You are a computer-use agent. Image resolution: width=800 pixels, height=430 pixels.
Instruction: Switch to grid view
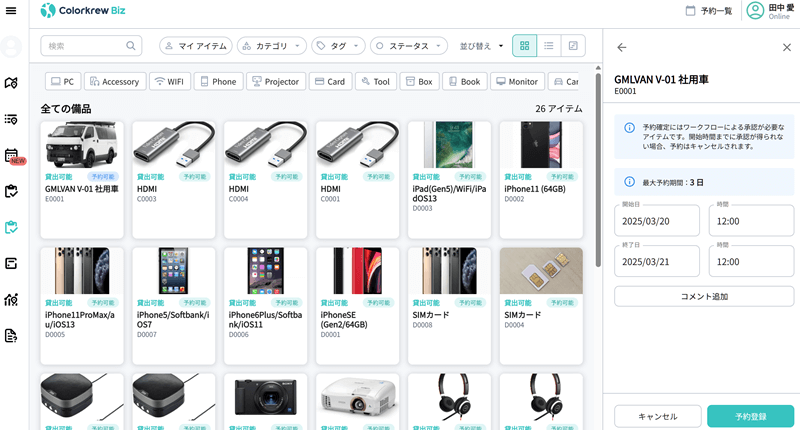coord(524,46)
